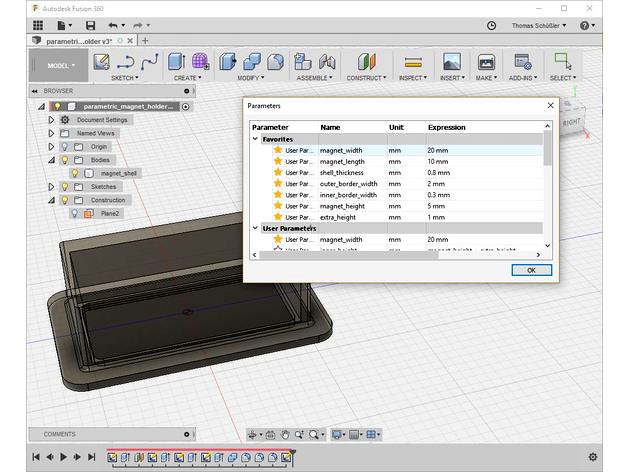
Task: Click the Parameters horizontal scrollbar
Action: coord(349,255)
